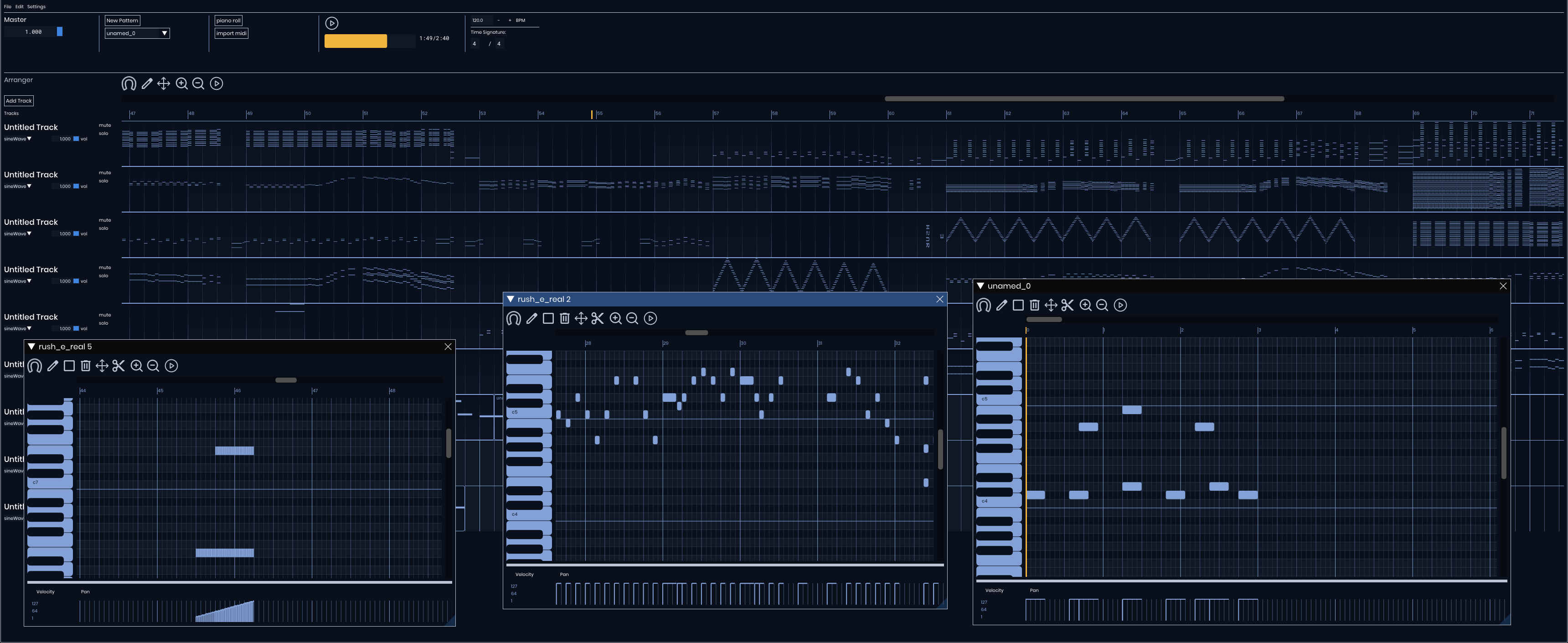Activate the Scissors tool in the unamed_0 window
This screenshot has height=643, width=1568.
(x=1067, y=305)
